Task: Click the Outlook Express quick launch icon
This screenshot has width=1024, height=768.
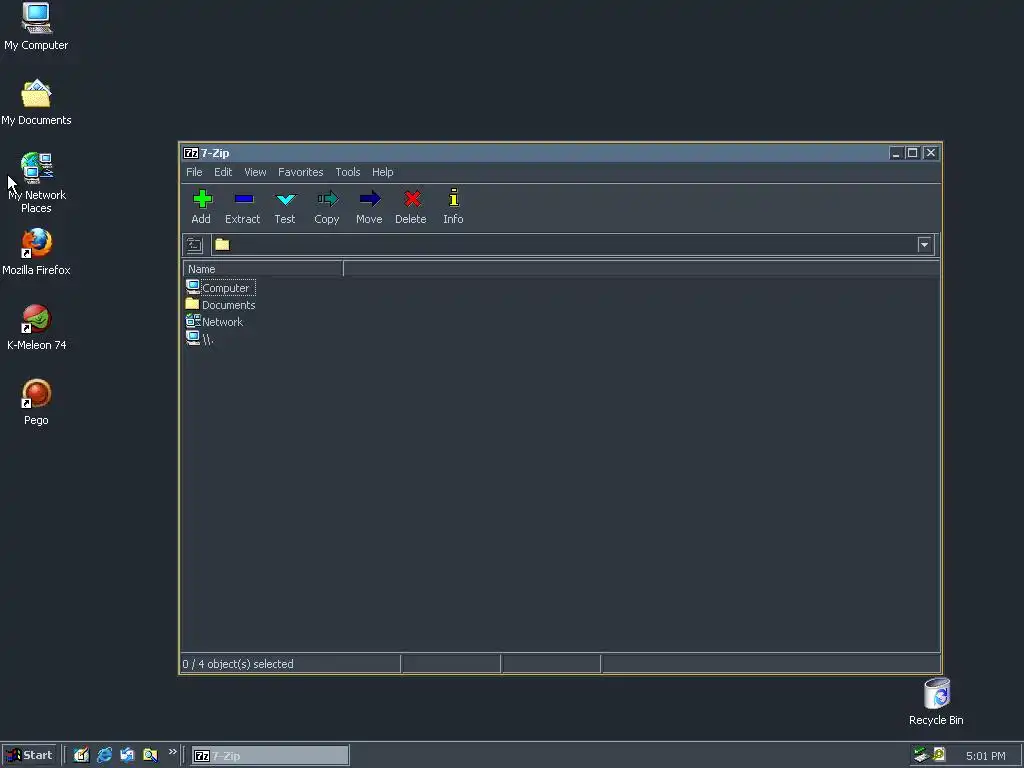Action: coord(127,756)
